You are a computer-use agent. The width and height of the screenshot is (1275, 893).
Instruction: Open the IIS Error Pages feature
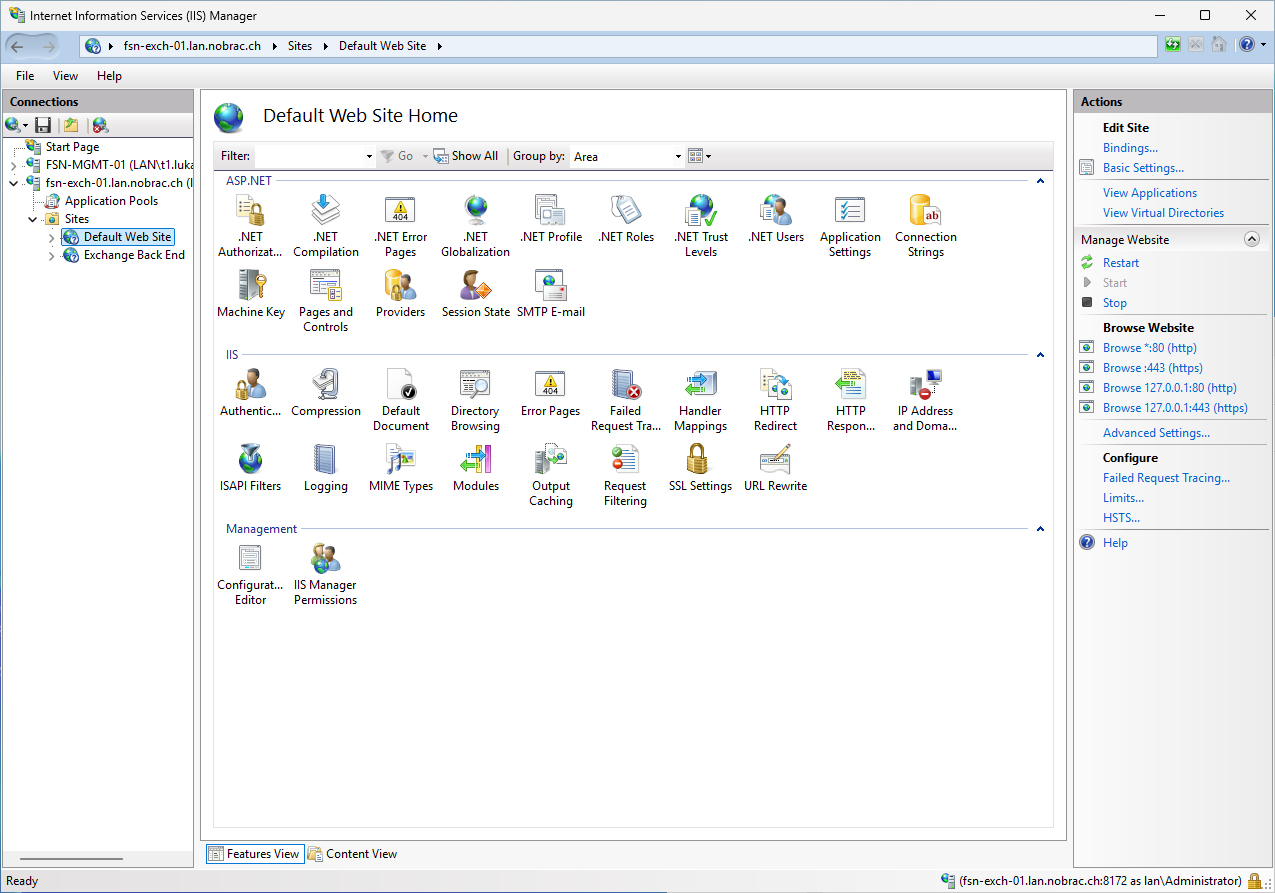550,393
